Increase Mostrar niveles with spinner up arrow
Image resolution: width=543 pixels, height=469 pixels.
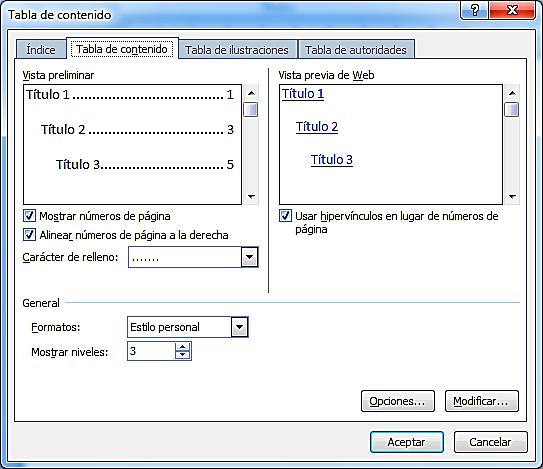(183, 347)
